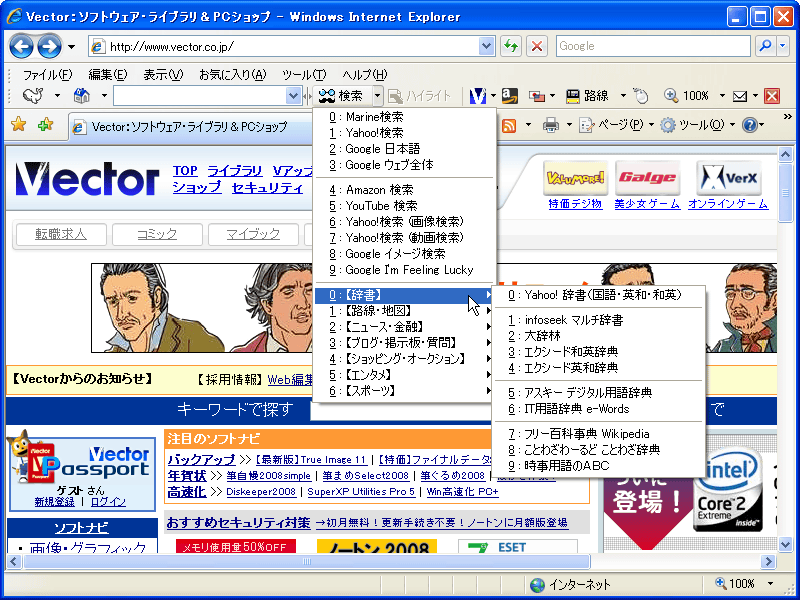Click the blue Help question mark icon

click(749, 125)
